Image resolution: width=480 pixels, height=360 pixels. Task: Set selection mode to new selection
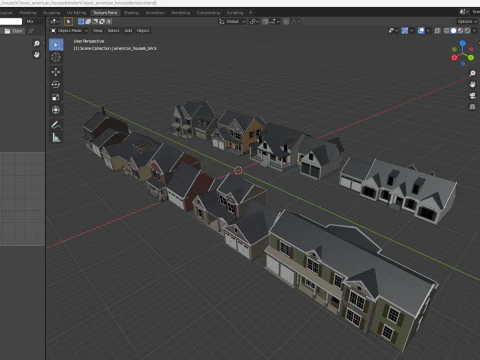click(81, 22)
